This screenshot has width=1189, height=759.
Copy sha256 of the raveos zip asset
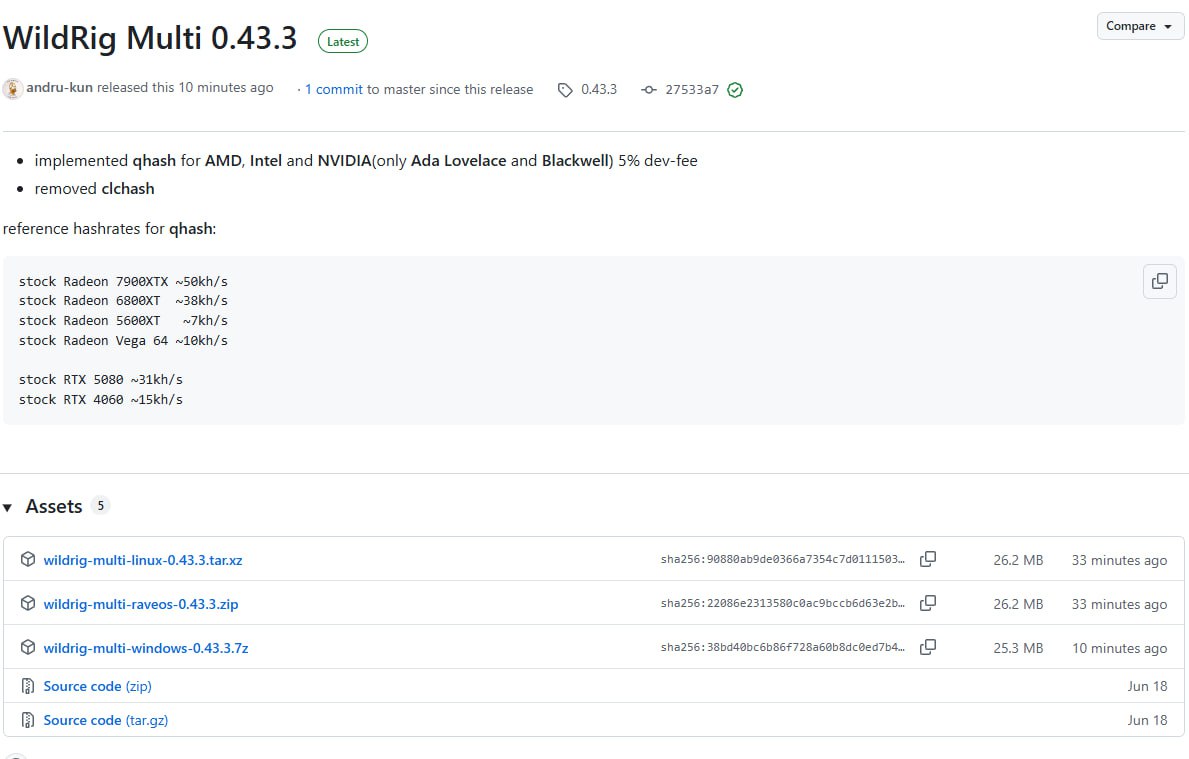pyautogui.click(x=927, y=604)
